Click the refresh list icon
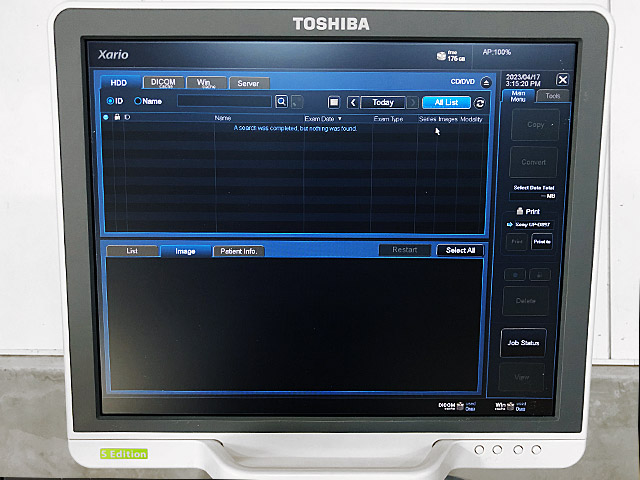This screenshot has width=640, height=480. pyautogui.click(x=480, y=103)
